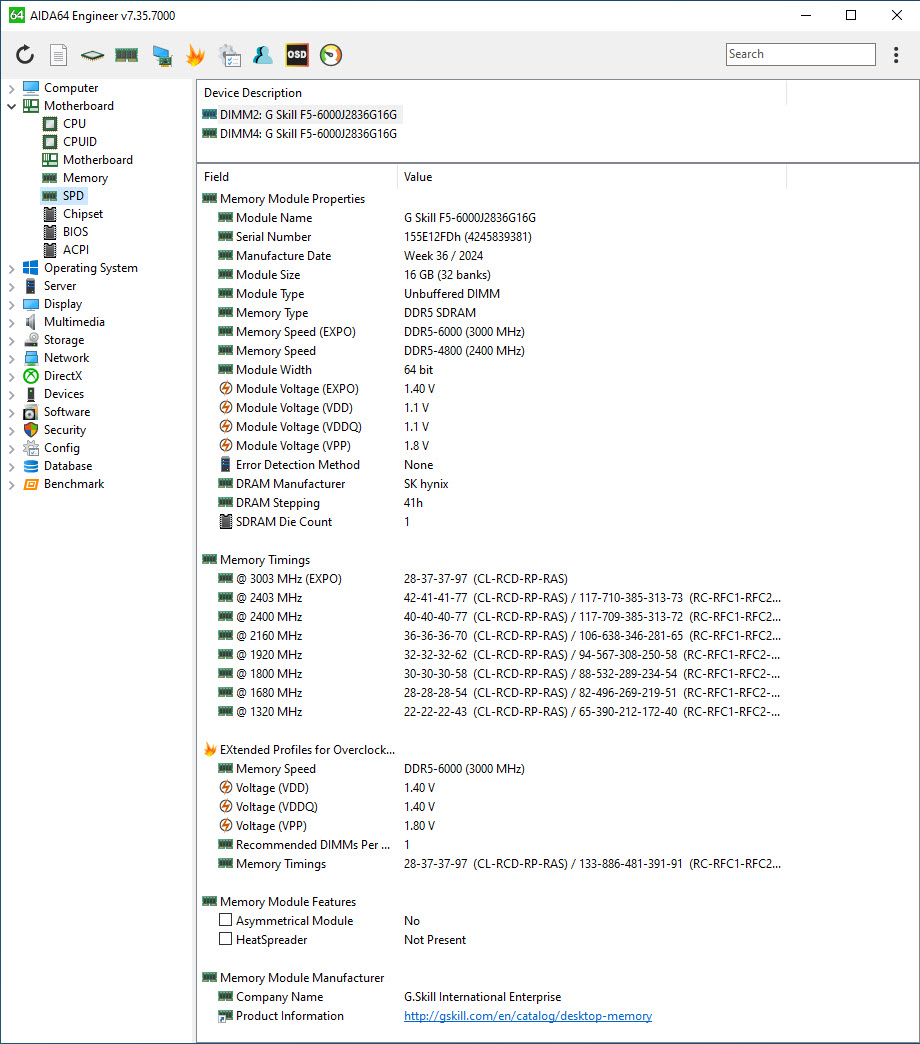Expand the Multimedia tree node
This screenshot has height=1044, width=920.
pyautogui.click(x=11, y=322)
